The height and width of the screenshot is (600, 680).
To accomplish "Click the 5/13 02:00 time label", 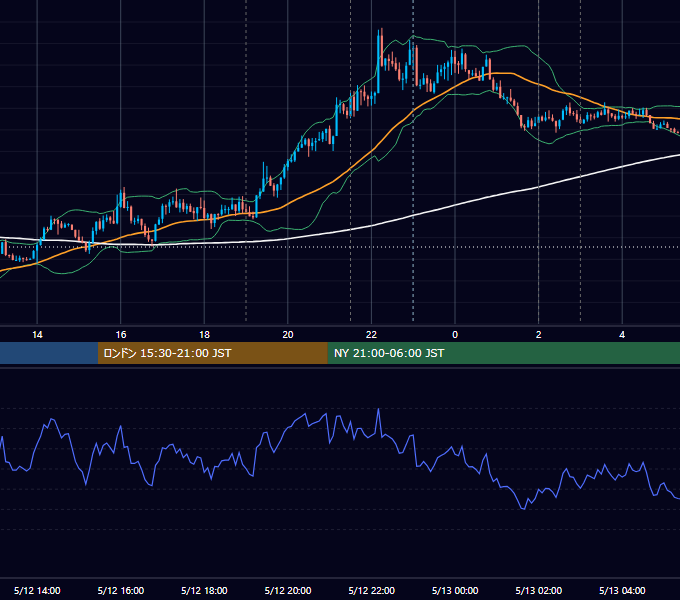I will pos(539,590).
